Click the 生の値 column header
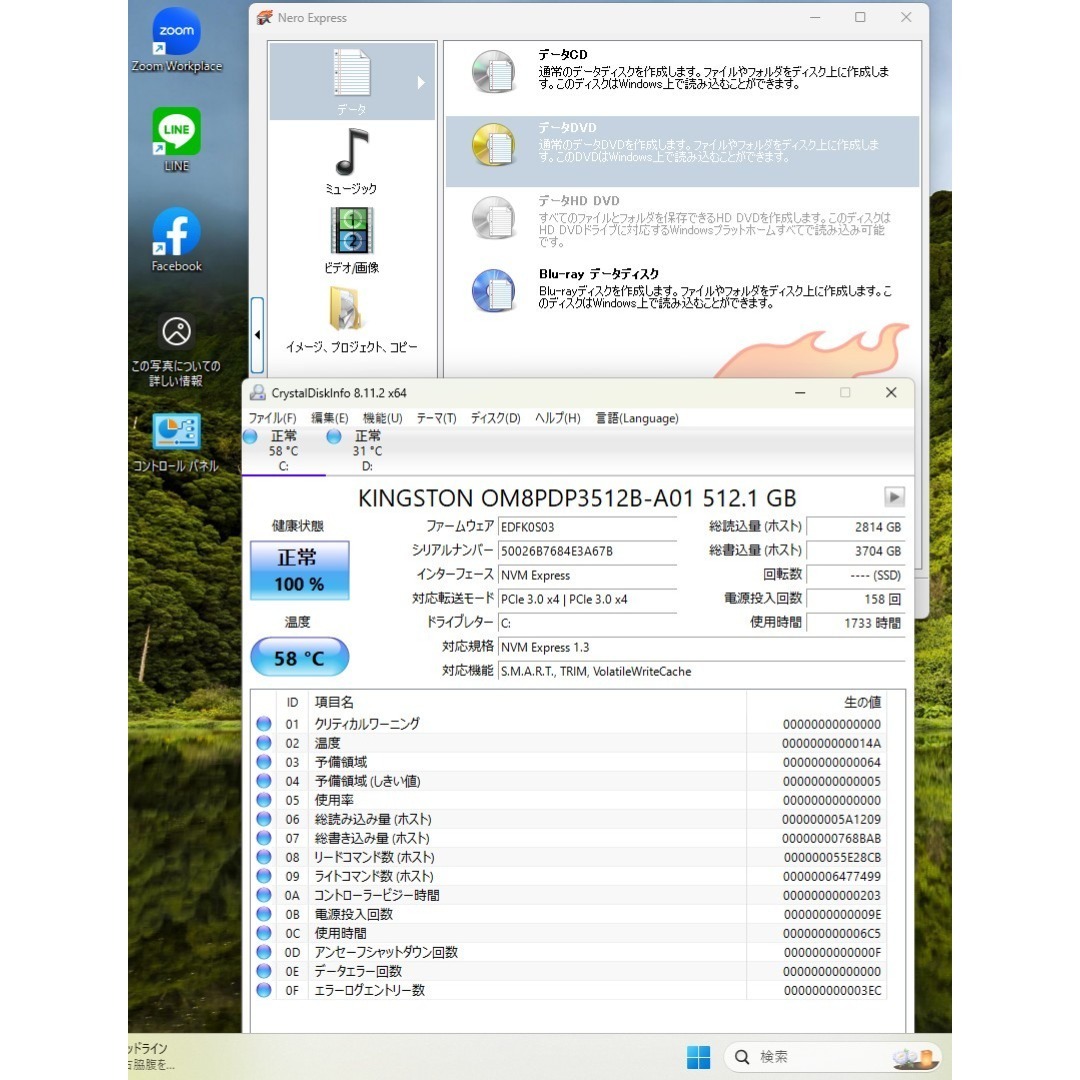The image size is (1080, 1080). [816, 702]
